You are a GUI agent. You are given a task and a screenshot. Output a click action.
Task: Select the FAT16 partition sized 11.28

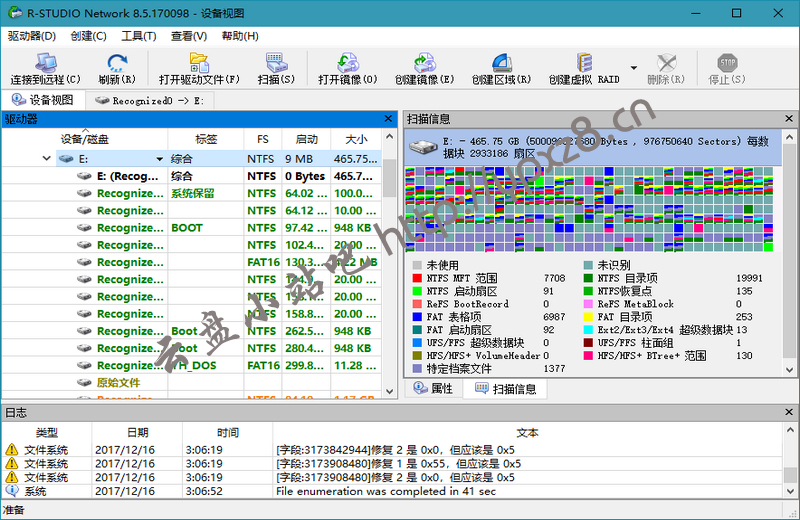191,365
